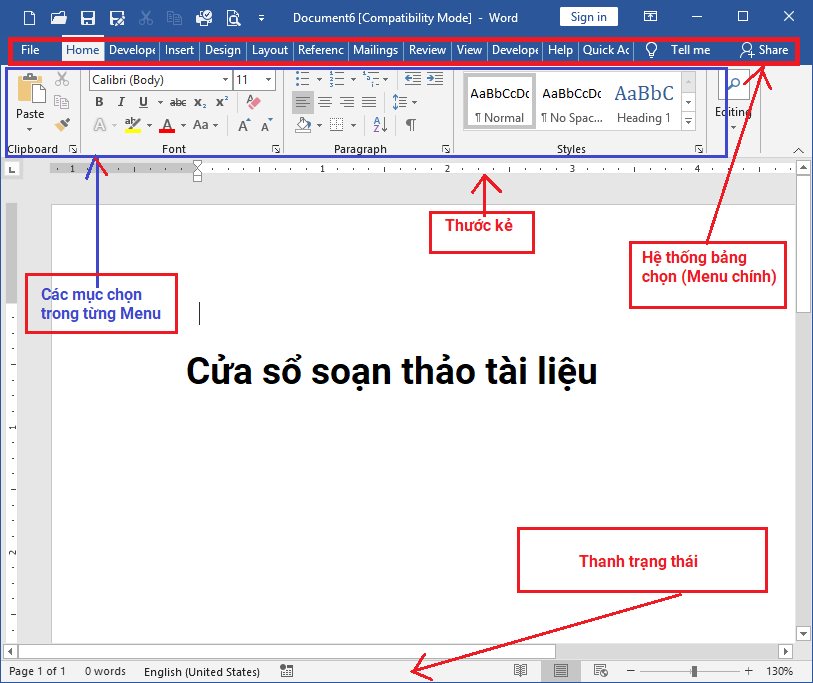Screen dimensions: 813x683
Task: Open the Editing group button
Action: tap(733, 101)
